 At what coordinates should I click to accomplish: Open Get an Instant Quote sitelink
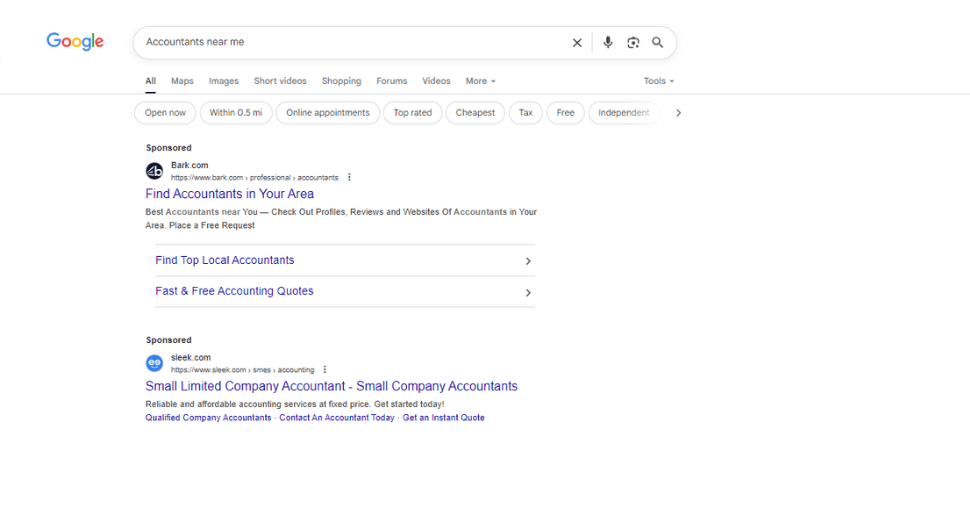444,418
